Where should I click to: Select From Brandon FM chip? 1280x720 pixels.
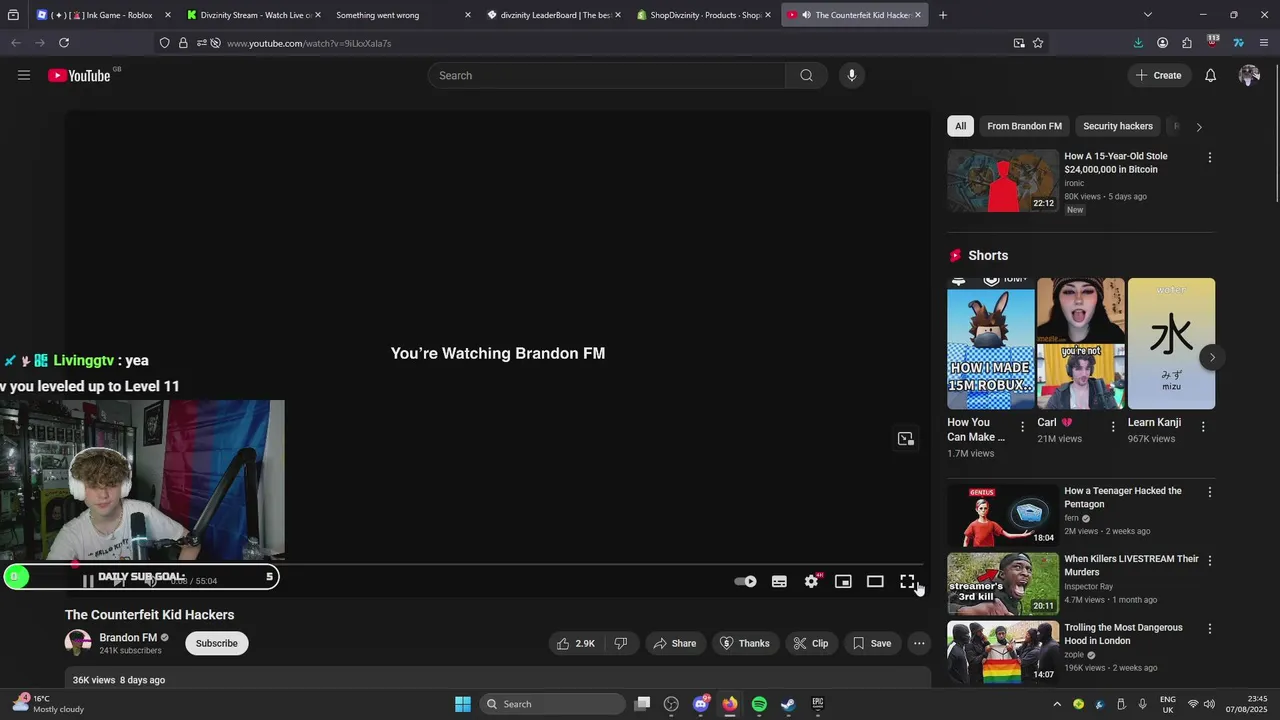[1024, 126]
